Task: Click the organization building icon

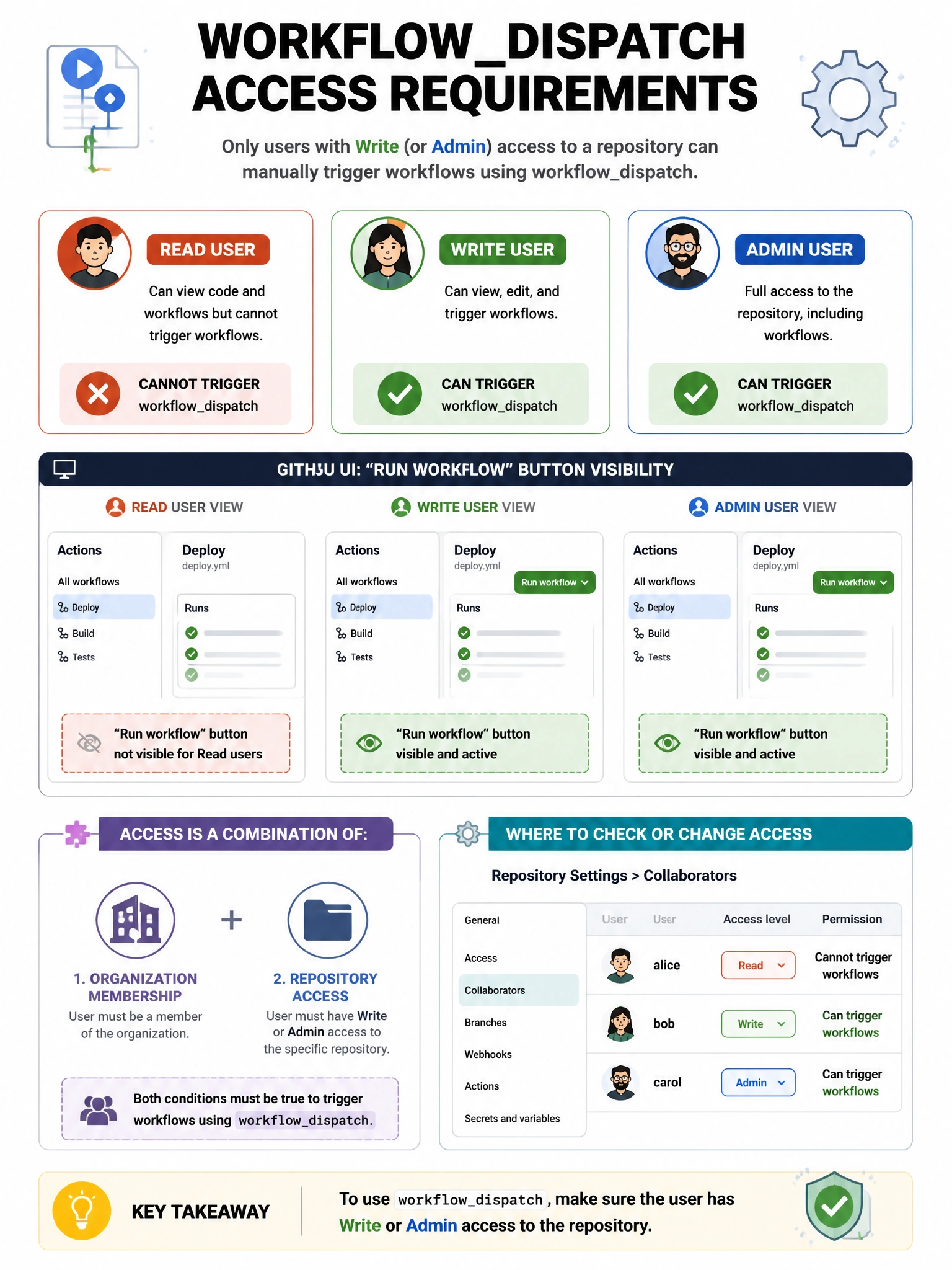Action: 135,920
